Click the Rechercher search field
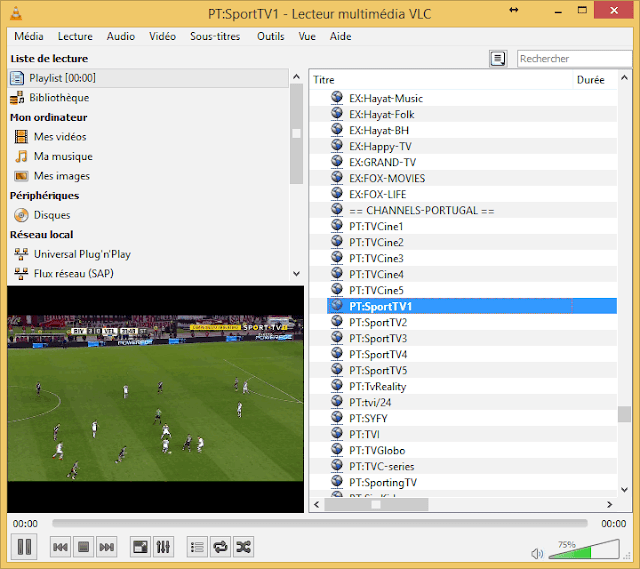The height and width of the screenshot is (569, 640). coord(574,59)
